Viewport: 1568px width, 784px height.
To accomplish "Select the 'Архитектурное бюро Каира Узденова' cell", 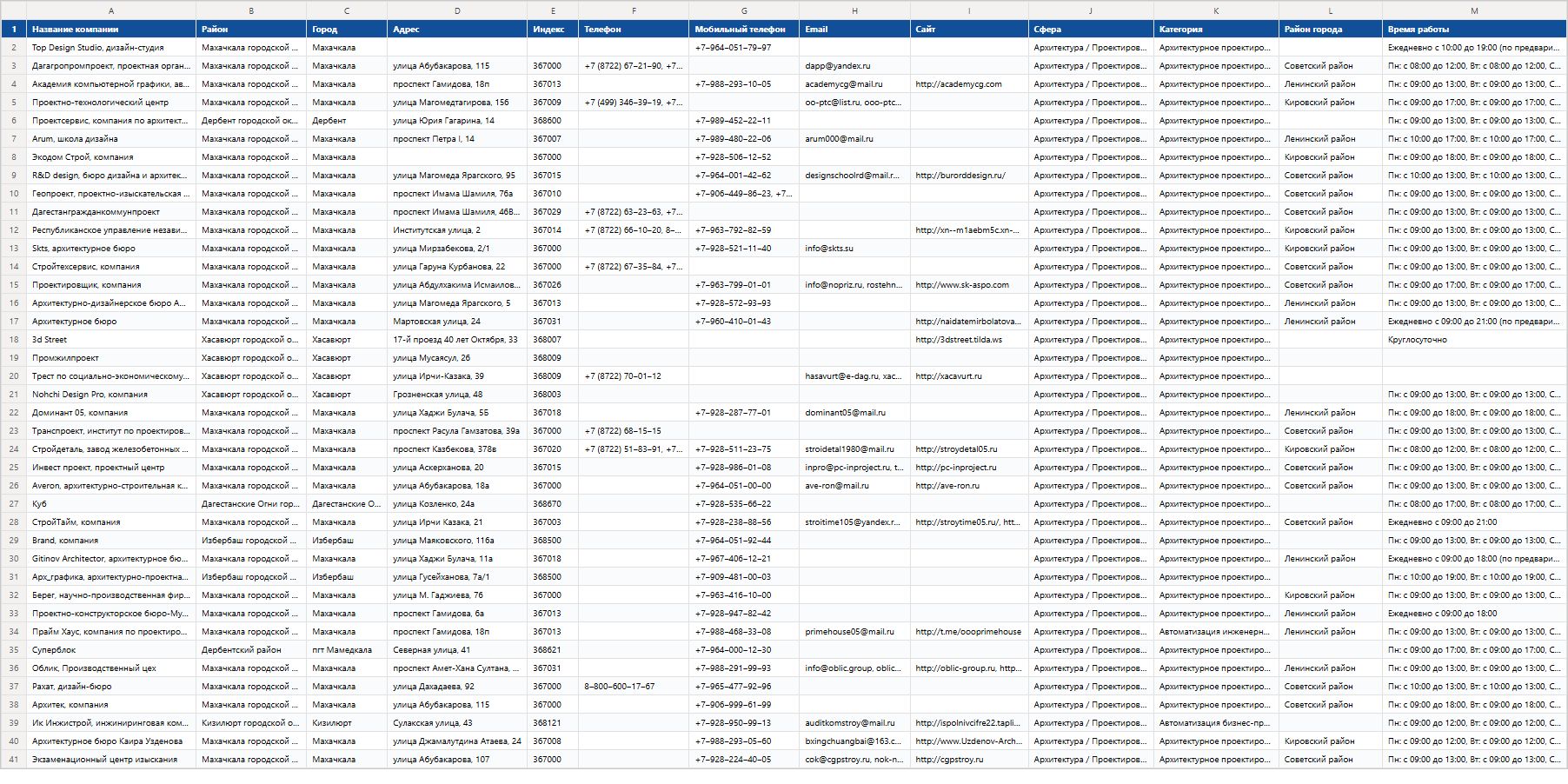I will click(x=111, y=741).
